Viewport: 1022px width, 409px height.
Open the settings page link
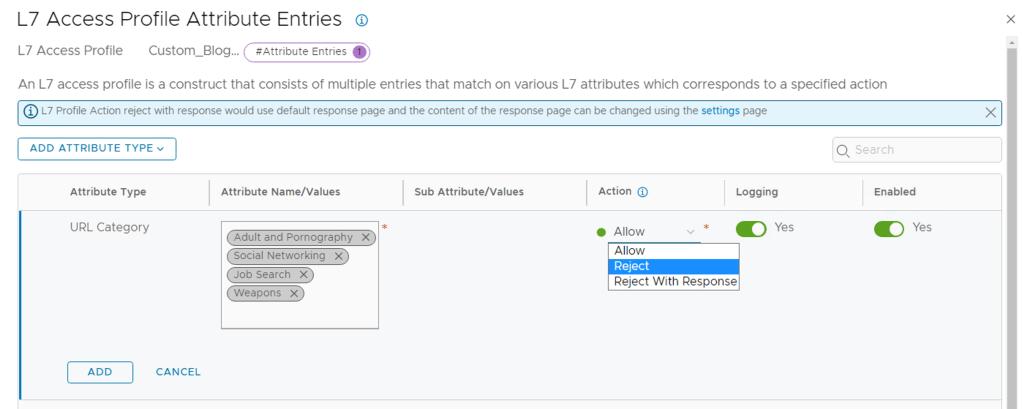(x=720, y=111)
